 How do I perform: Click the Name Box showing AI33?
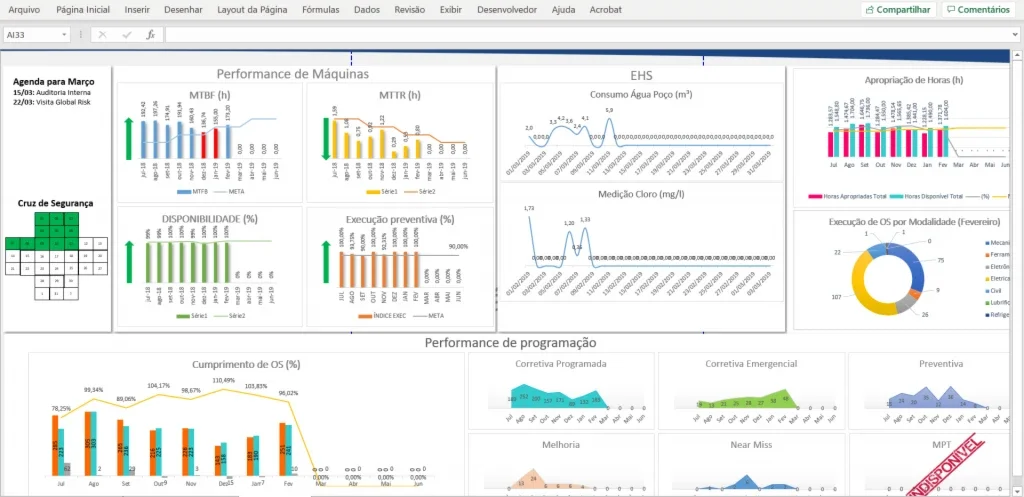(32, 35)
